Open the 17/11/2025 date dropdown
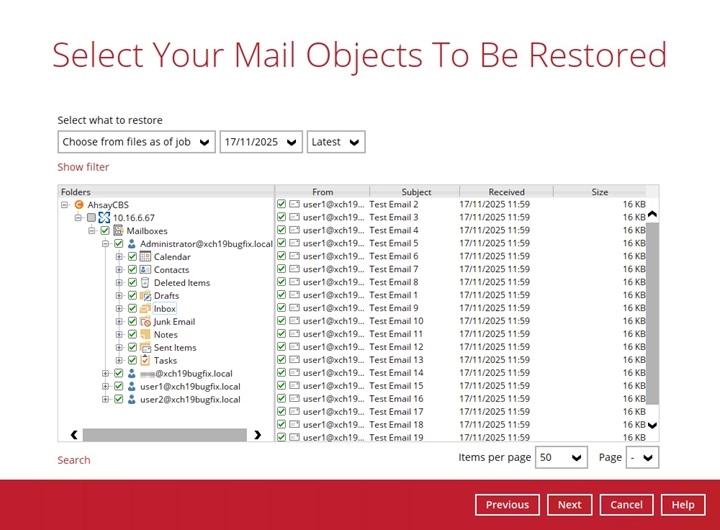The width and height of the screenshot is (720, 530). coord(261,142)
